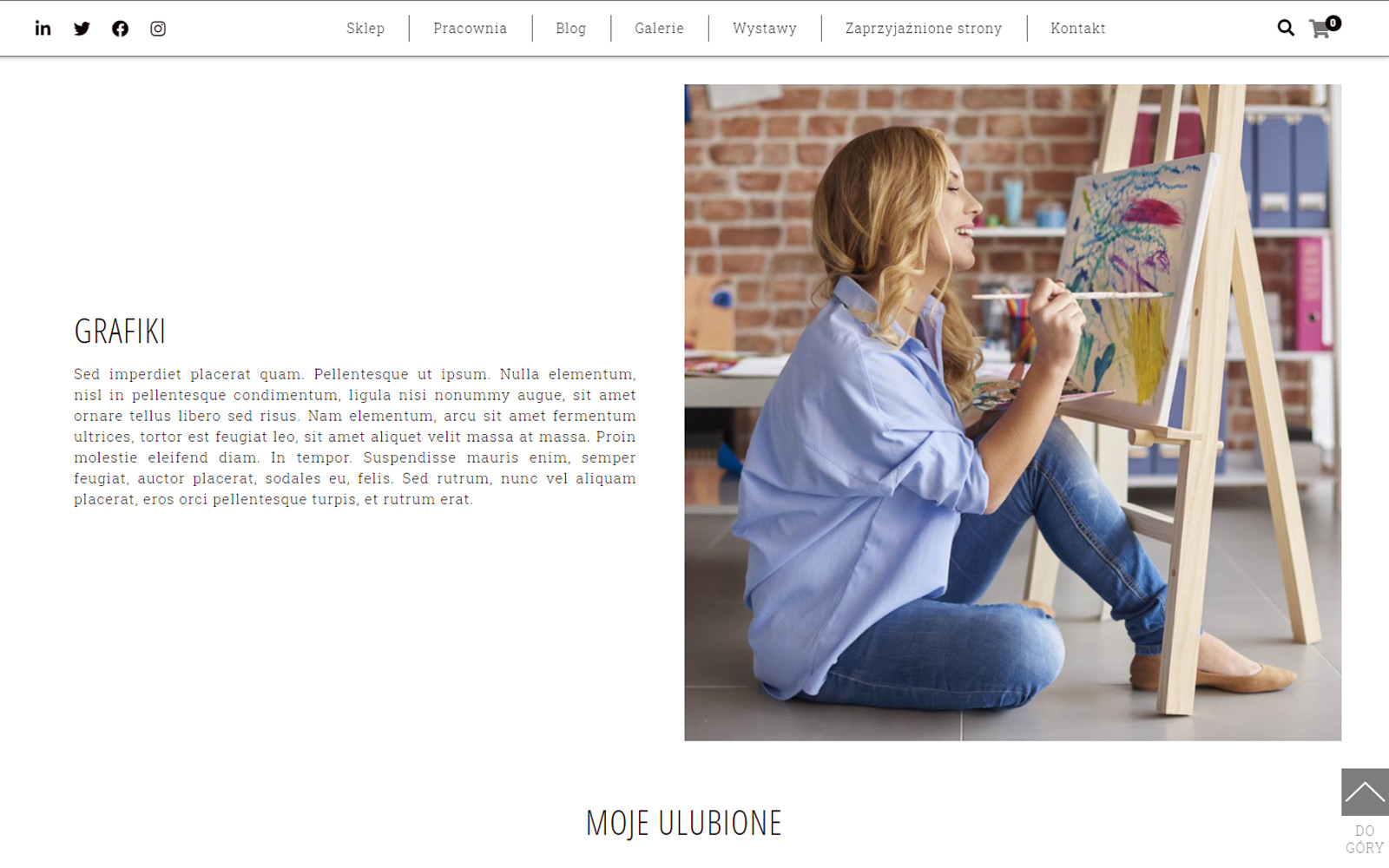Navigate to Wystawy menu item
This screenshot has width=1389, height=868.
765,29
